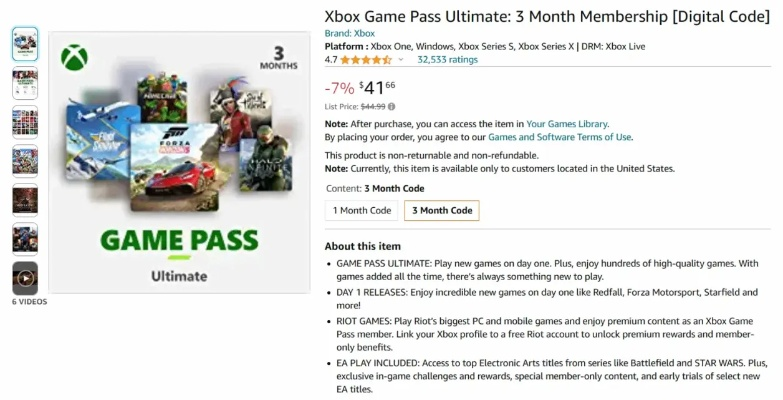
Task: View the third game grid thumbnail
Action: (25, 122)
